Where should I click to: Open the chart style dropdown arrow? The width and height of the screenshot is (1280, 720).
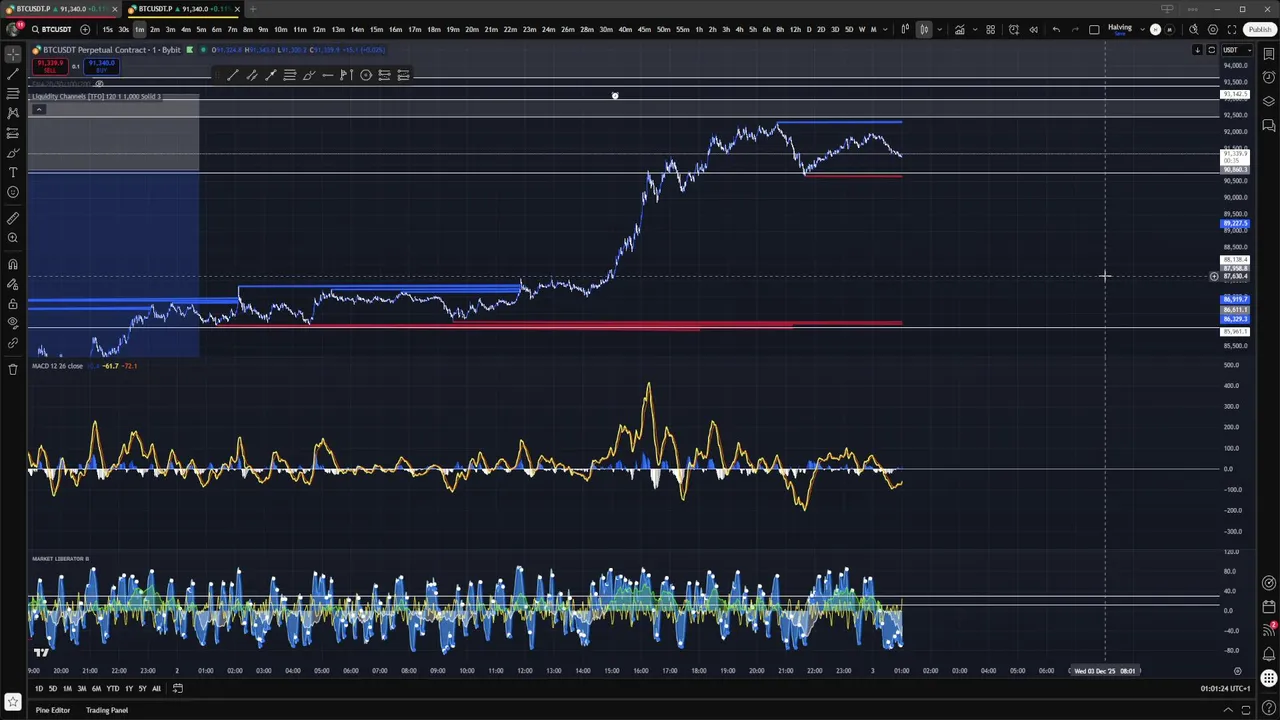tap(939, 29)
